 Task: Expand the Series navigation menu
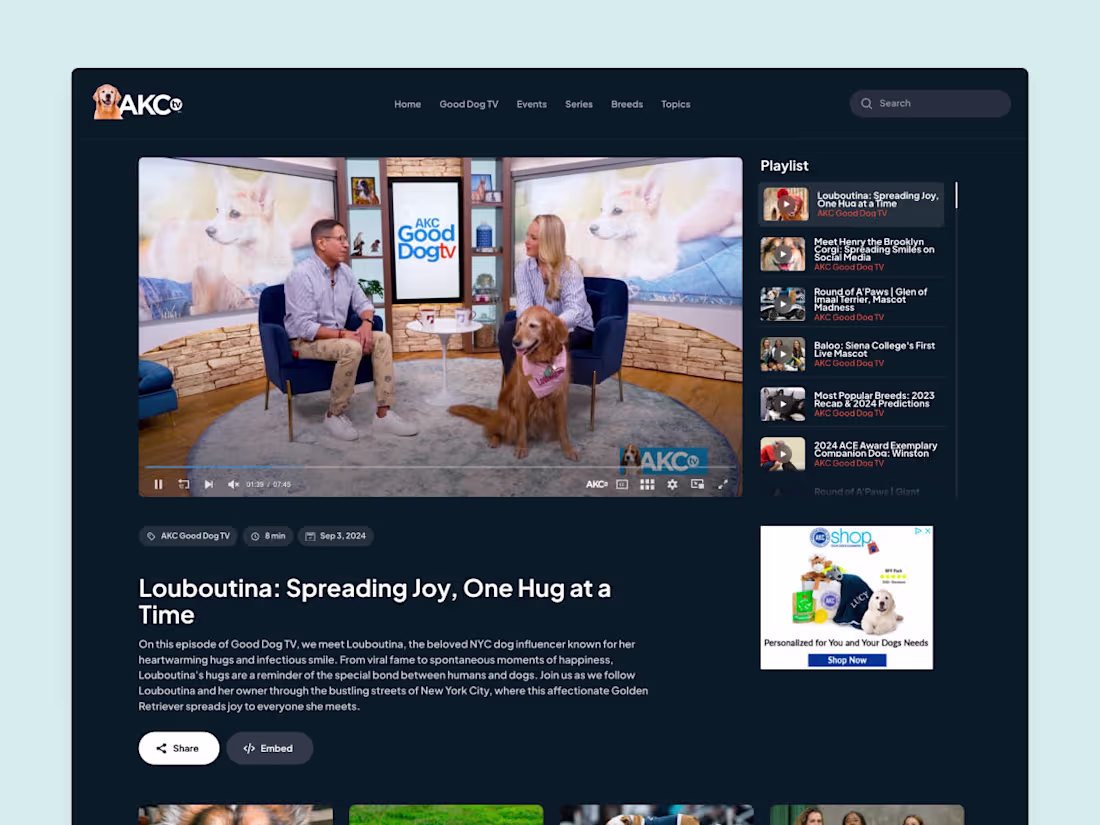tap(578, 104)
